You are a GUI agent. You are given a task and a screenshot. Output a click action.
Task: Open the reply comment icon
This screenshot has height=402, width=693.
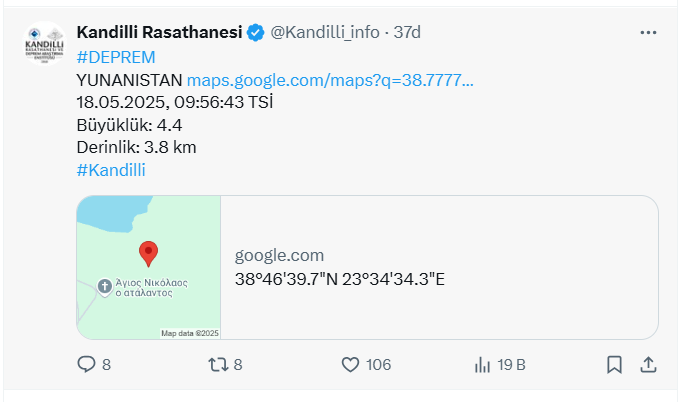click(x=86, y=364)
